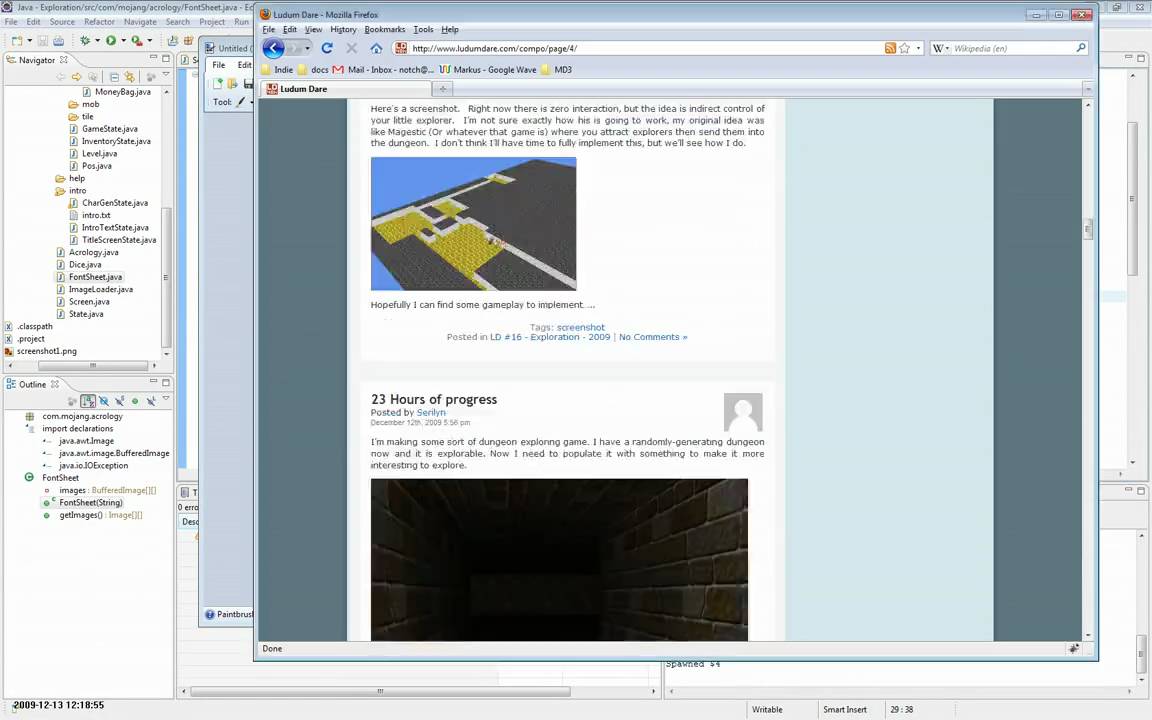Open the Run dropdown arrow in Eclipse
1152x720 pixels.
(x=123, y=40)
